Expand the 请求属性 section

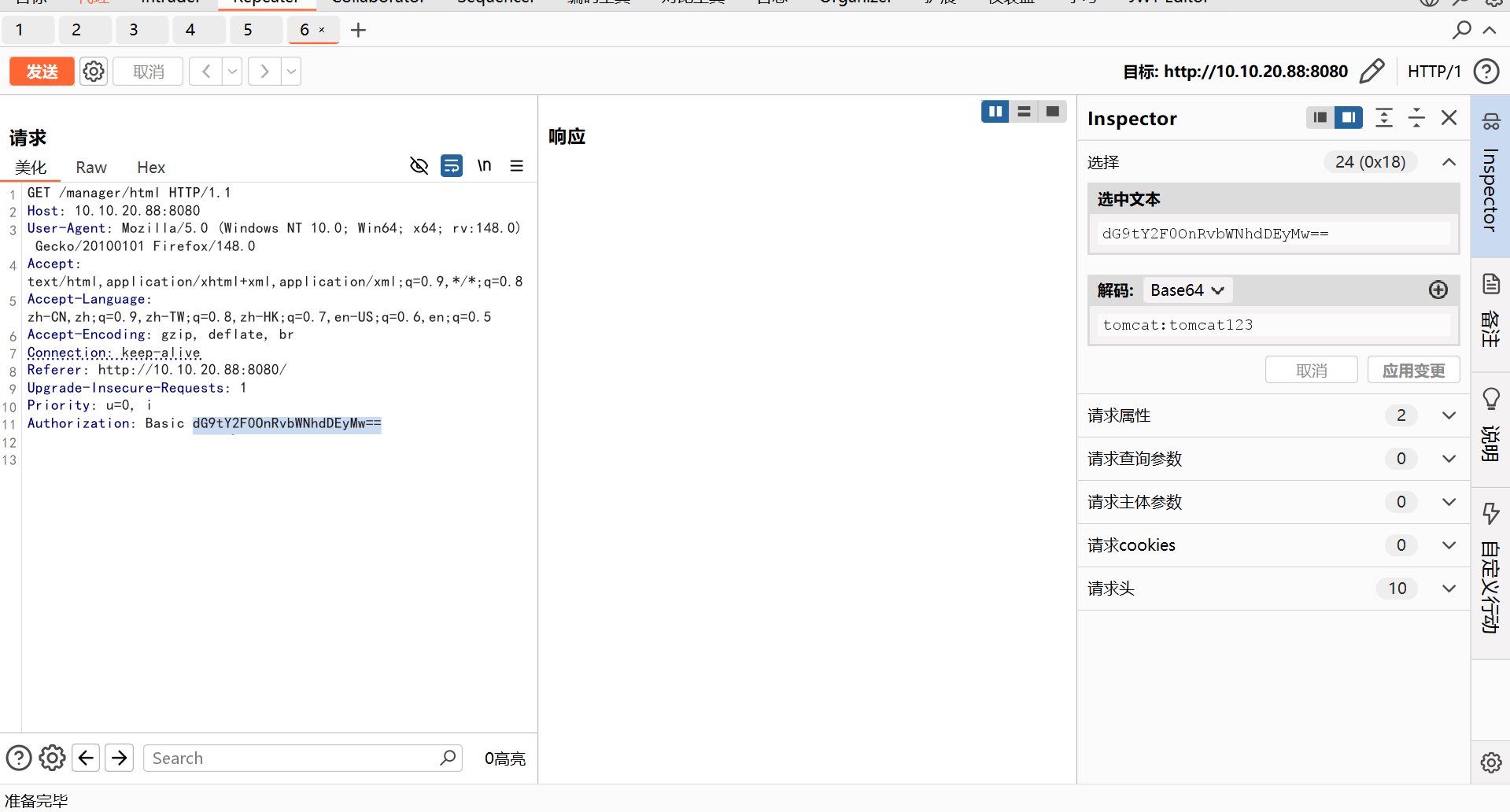click(1448, 415)
